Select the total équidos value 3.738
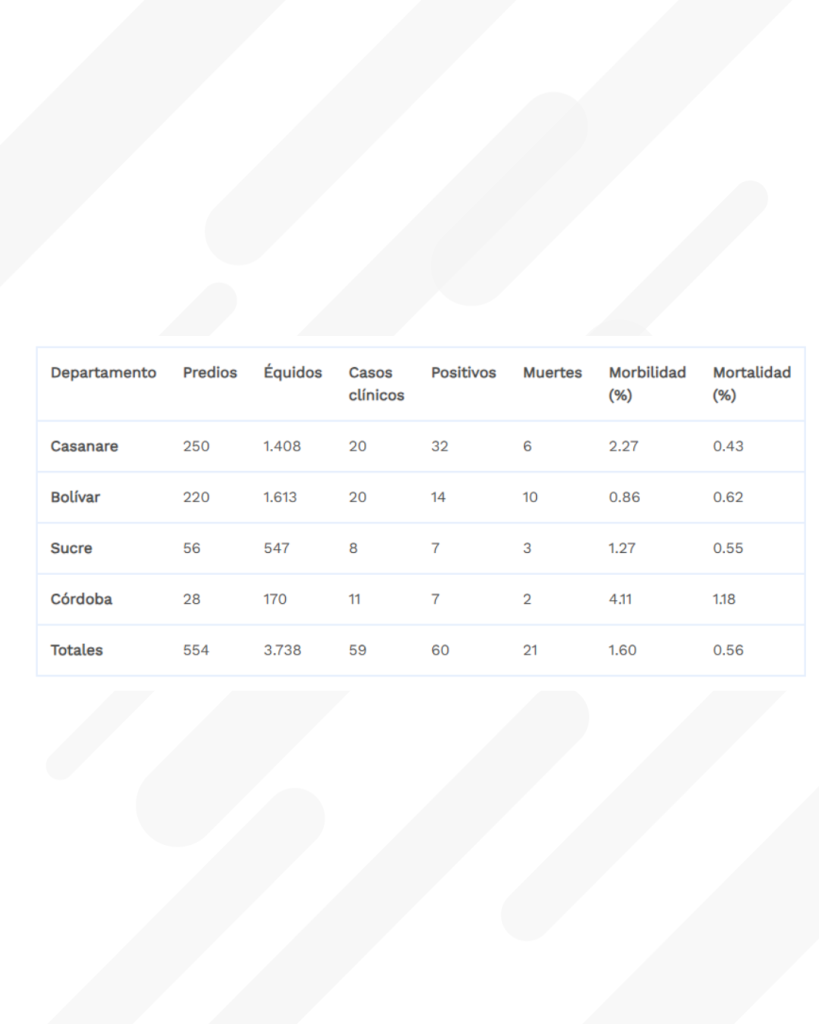The height and width of the screenshot is (1024, 819). [282, 651]
